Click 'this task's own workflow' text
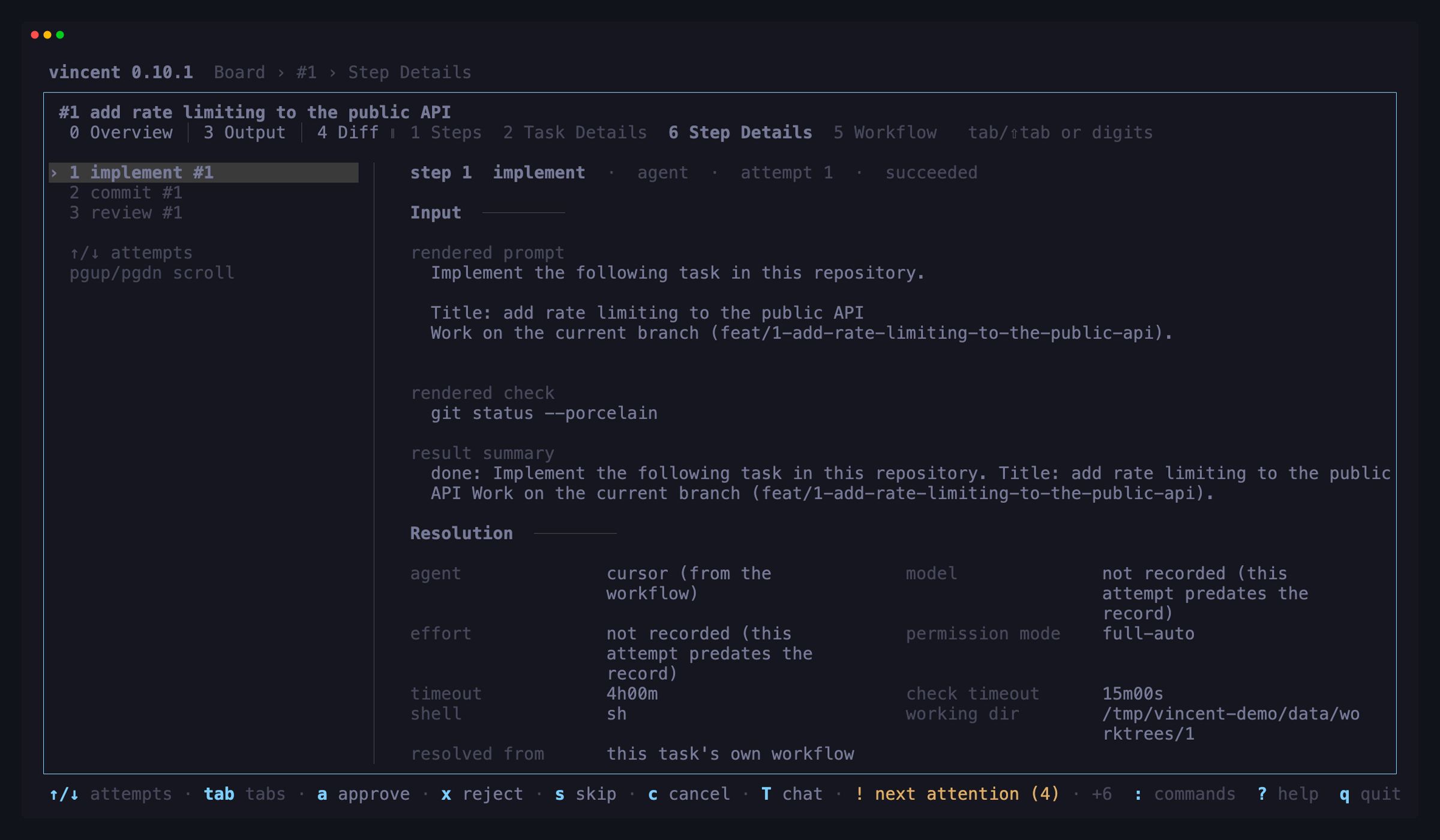 730,754
